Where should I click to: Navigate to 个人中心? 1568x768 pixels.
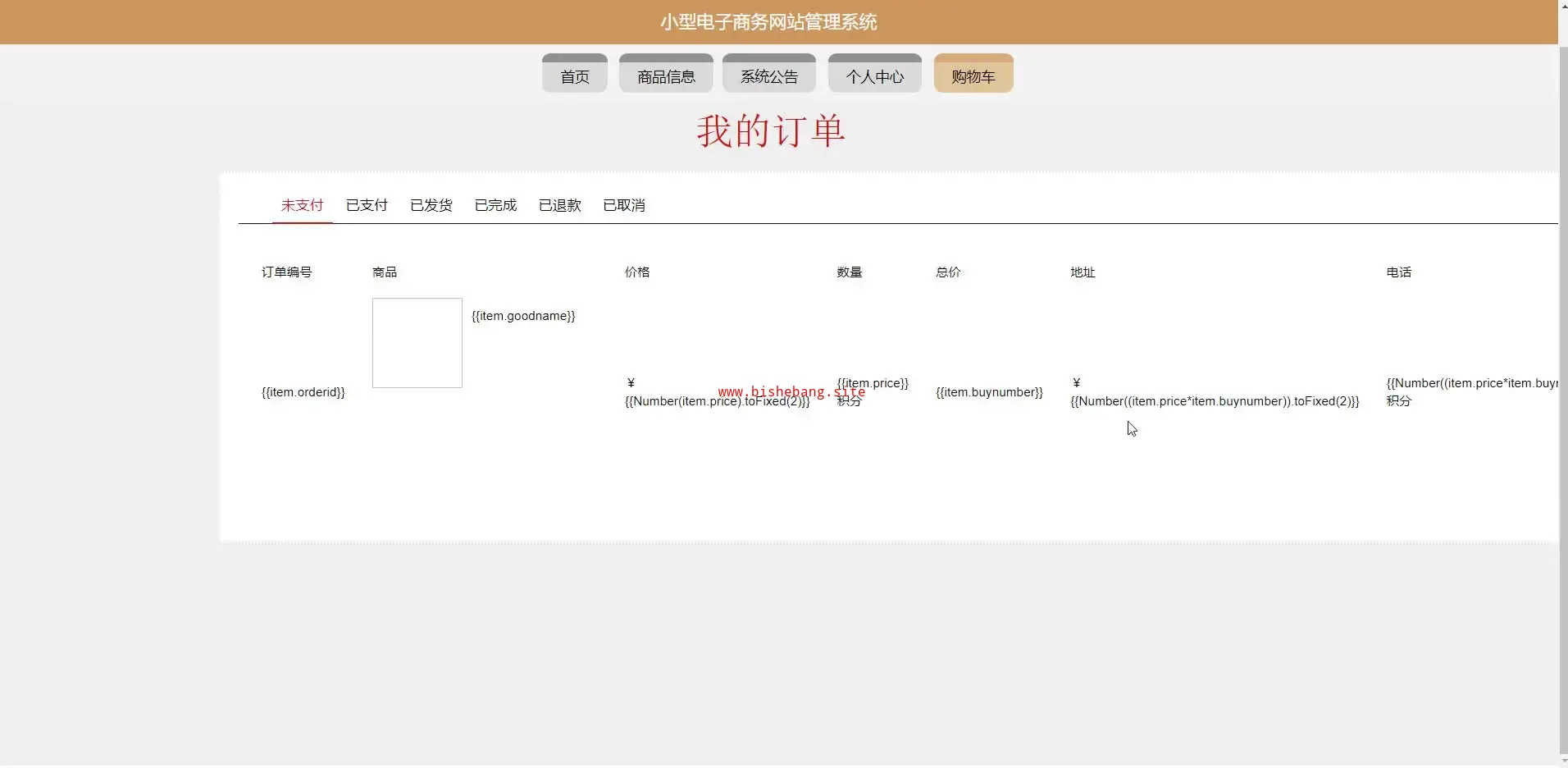point(874,76)
